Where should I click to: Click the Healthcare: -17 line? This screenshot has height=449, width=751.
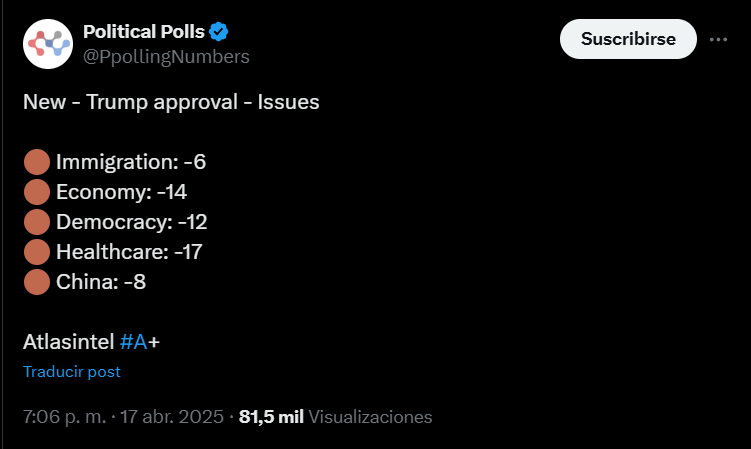129,252
